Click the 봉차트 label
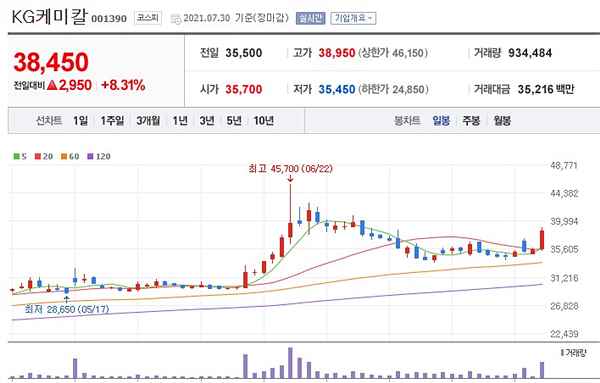This screenshot has width=600, height=383. [x=407, y=121]
